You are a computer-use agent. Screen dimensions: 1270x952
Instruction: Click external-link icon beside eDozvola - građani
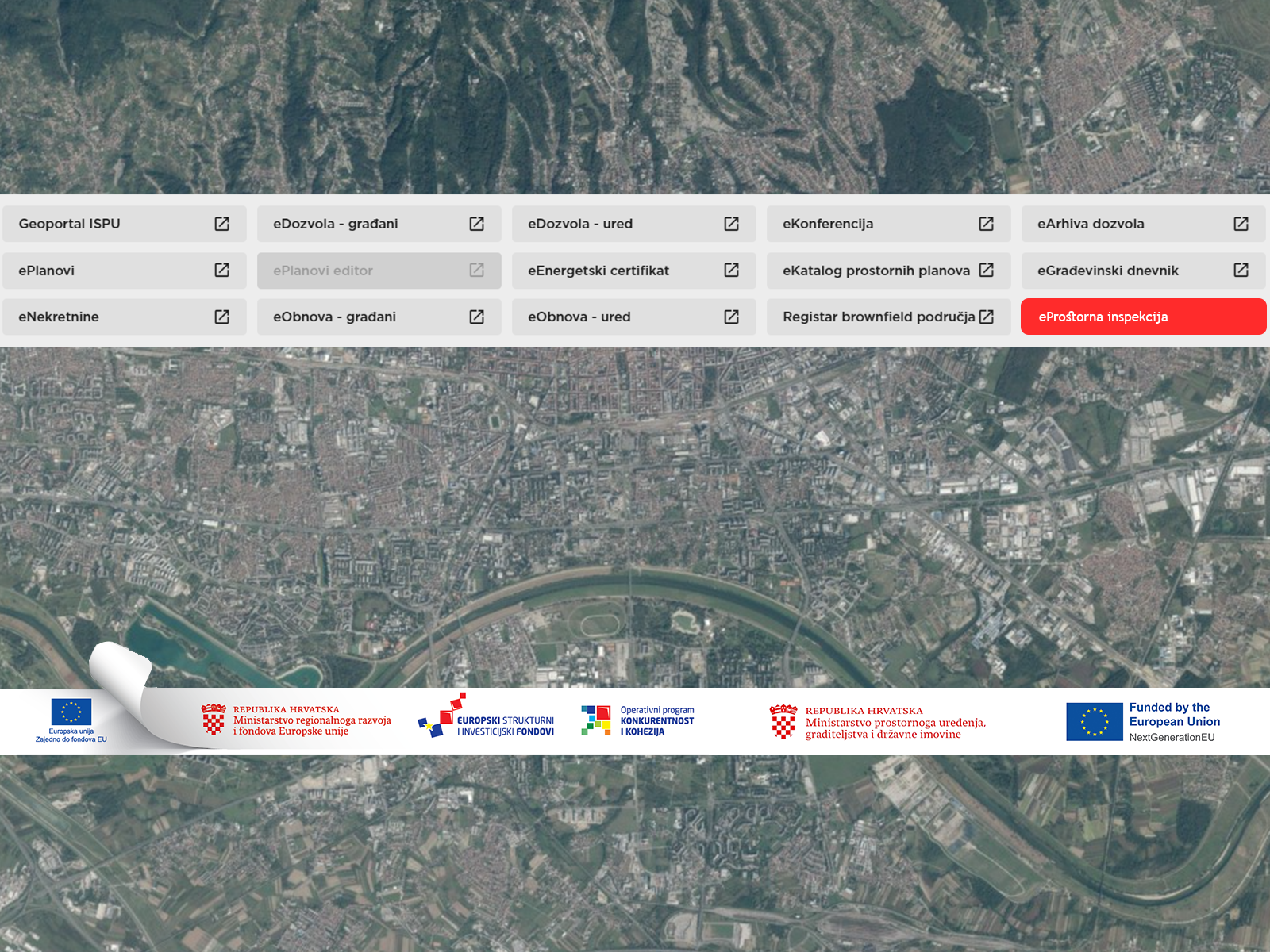pyautogui.click(x=476, y=224)
